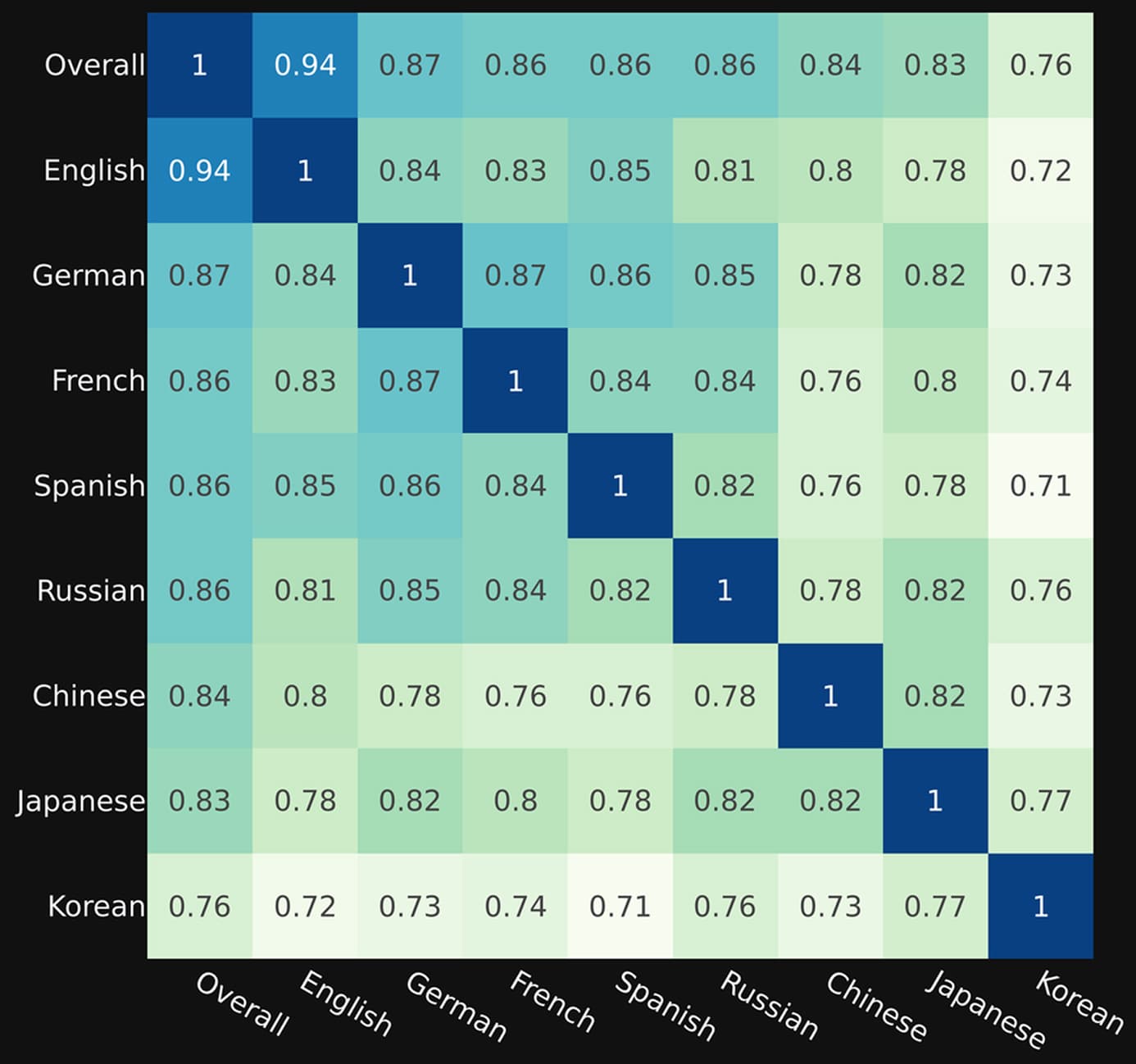The height and width of the screenshot is (1064, 1136).
Task: Select the Korean-Korean diagonal cell
Action: (1041, 906)
